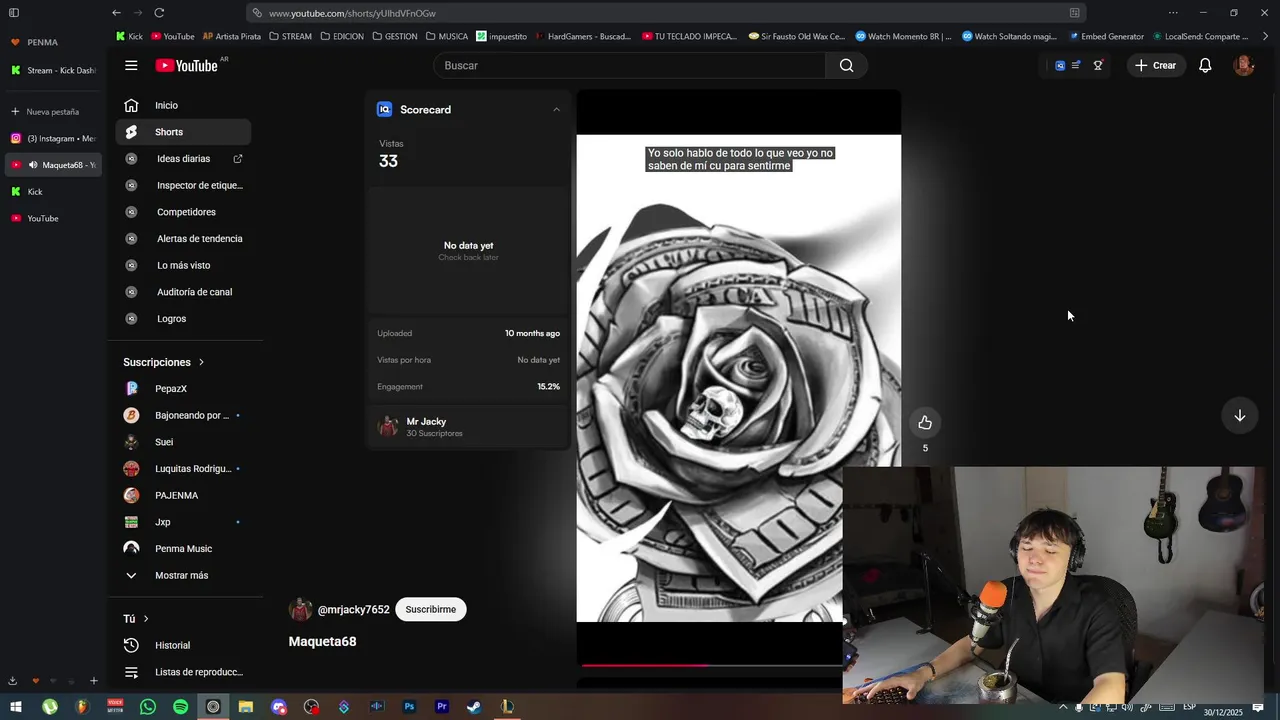The image size is (1280, 720).
Task: Click the search magnifier button
Action: coord(846,65)
